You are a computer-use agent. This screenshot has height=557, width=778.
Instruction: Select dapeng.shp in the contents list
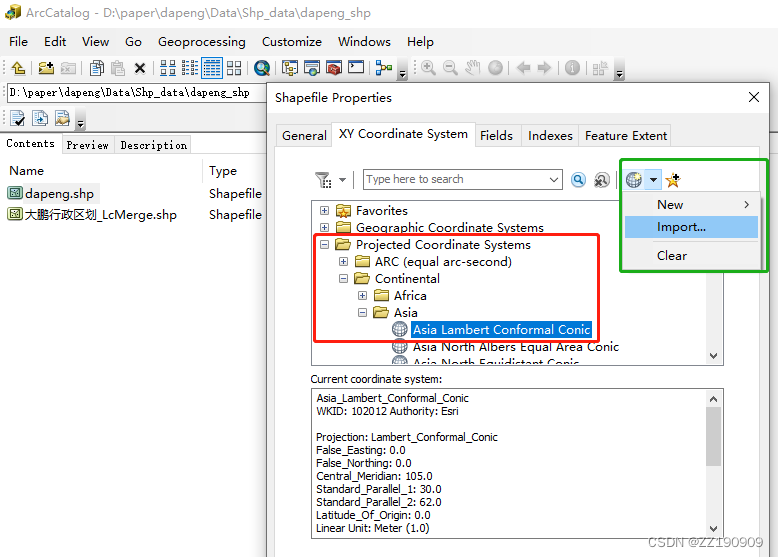coord(59,193)
